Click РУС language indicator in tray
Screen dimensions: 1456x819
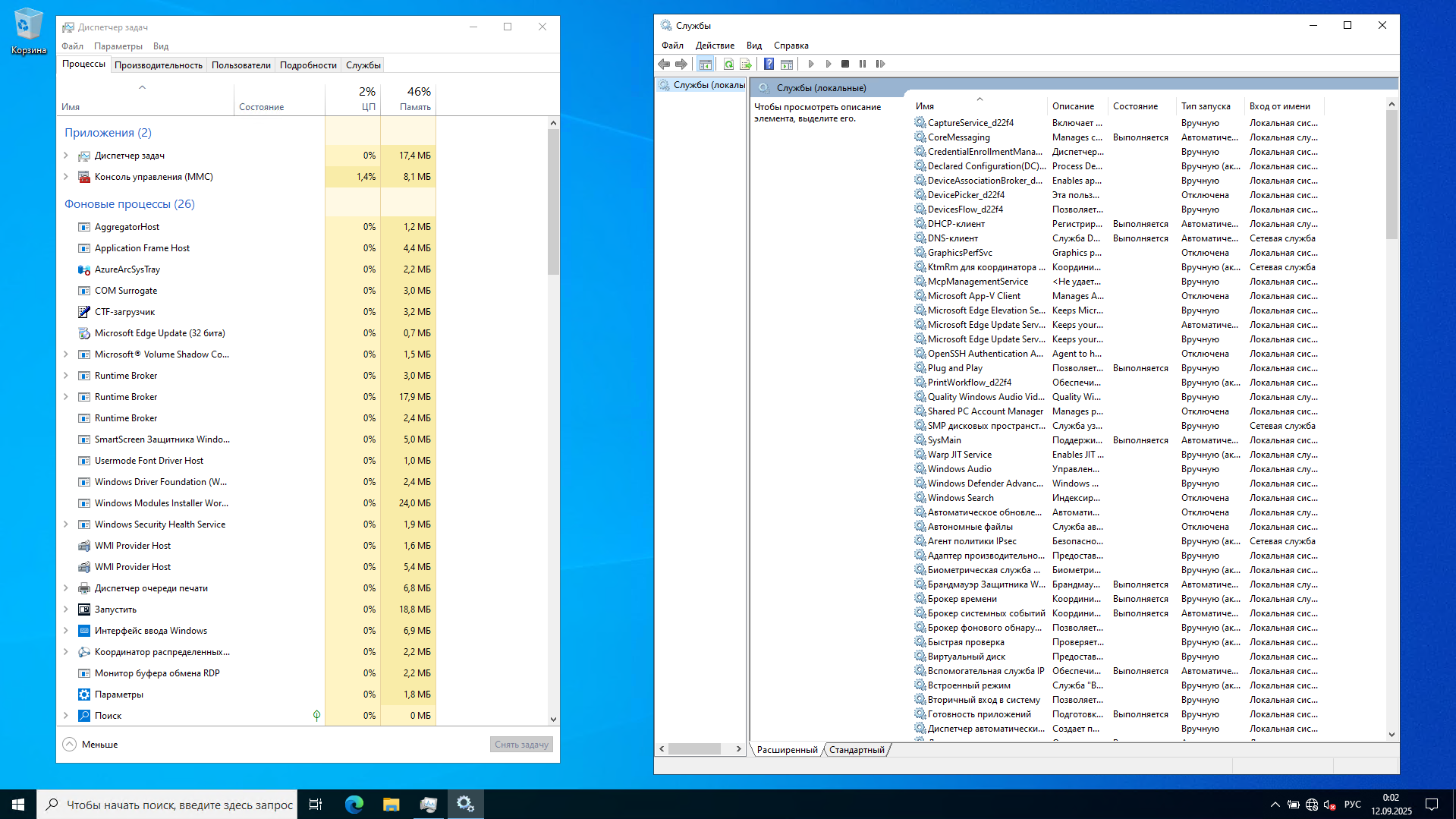(1352, 805)
